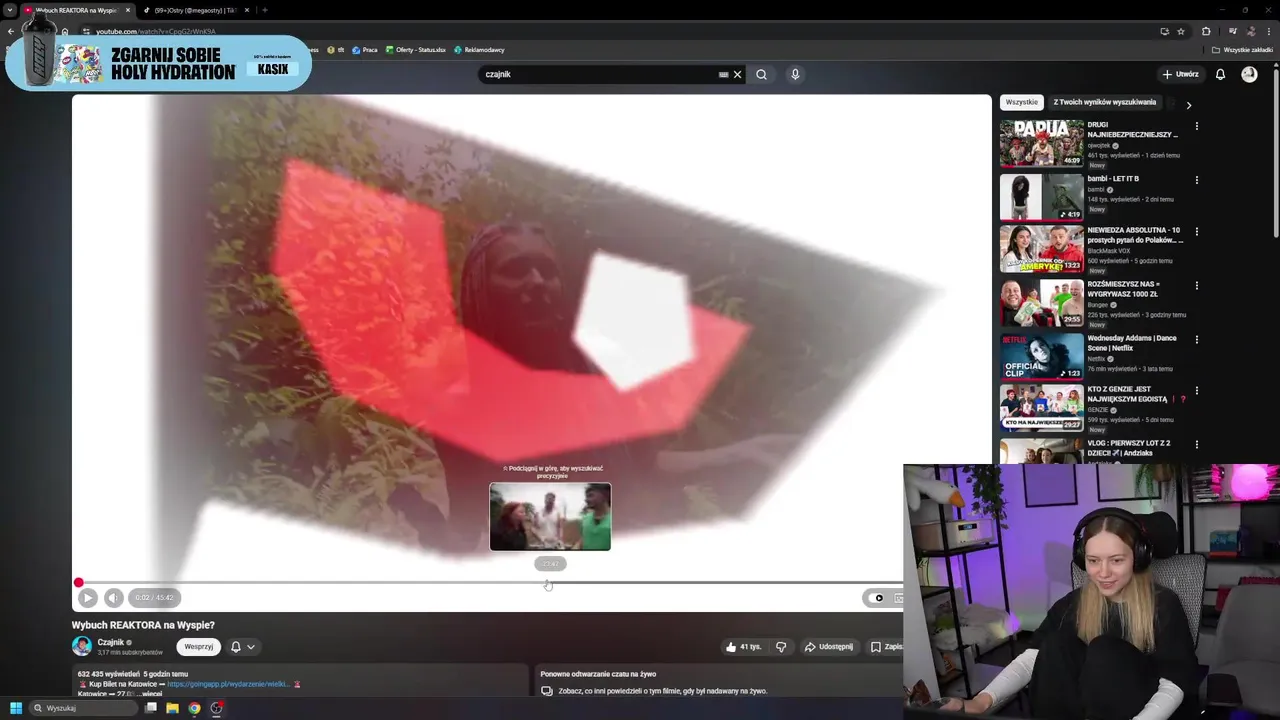Open the 'bambi - LET IT B' video
1280x720 pixels.
pos(1042,197)
